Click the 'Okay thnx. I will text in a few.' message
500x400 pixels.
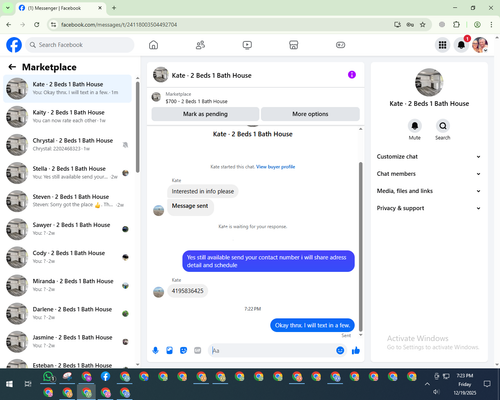[312, 325]
